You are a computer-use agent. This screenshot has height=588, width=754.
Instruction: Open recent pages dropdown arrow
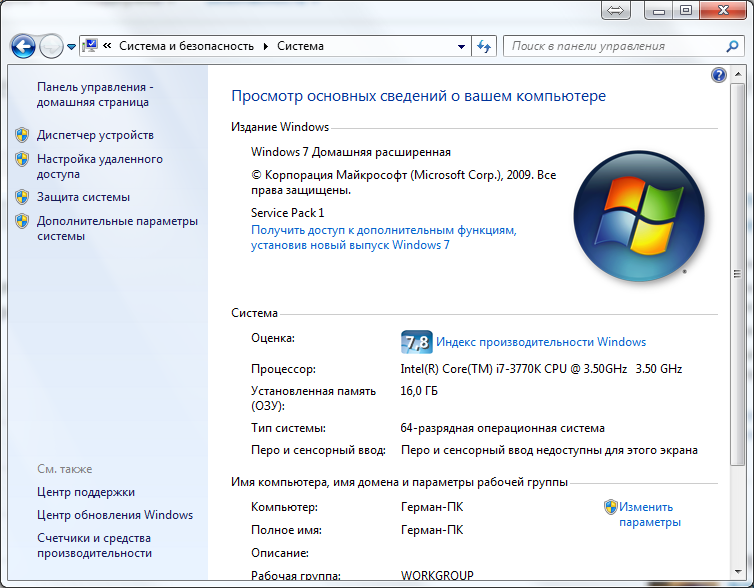pyautogui.click(x=71, y=47)
